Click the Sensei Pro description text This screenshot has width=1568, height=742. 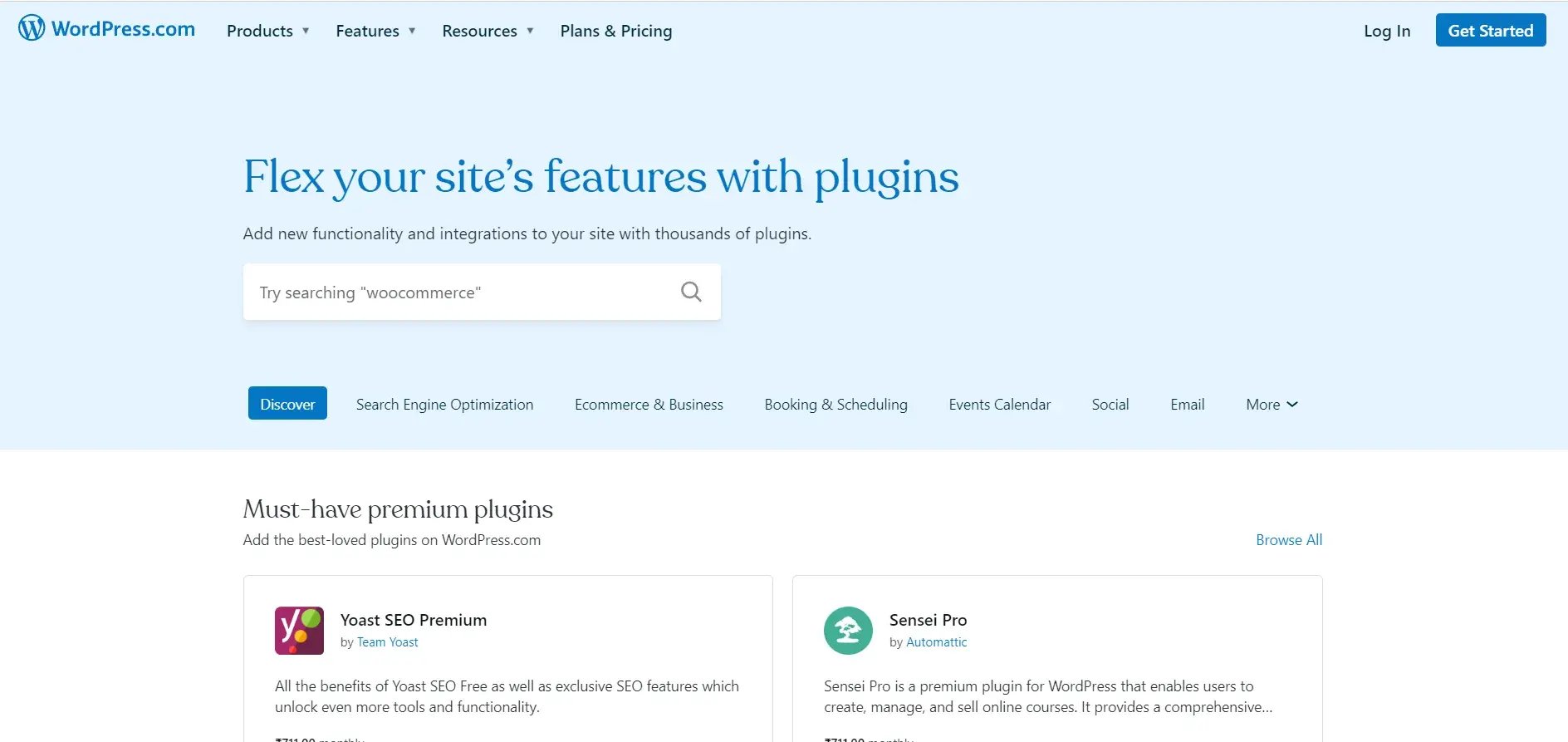[1048, 696]
